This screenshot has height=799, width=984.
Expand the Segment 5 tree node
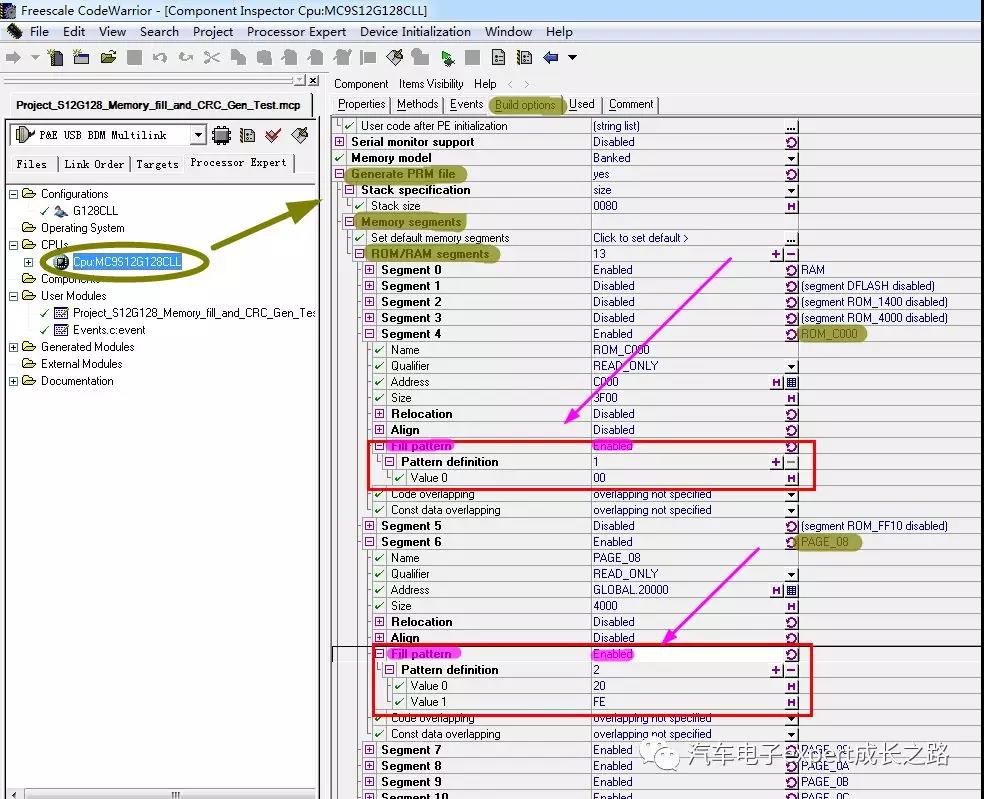(370, 526)
